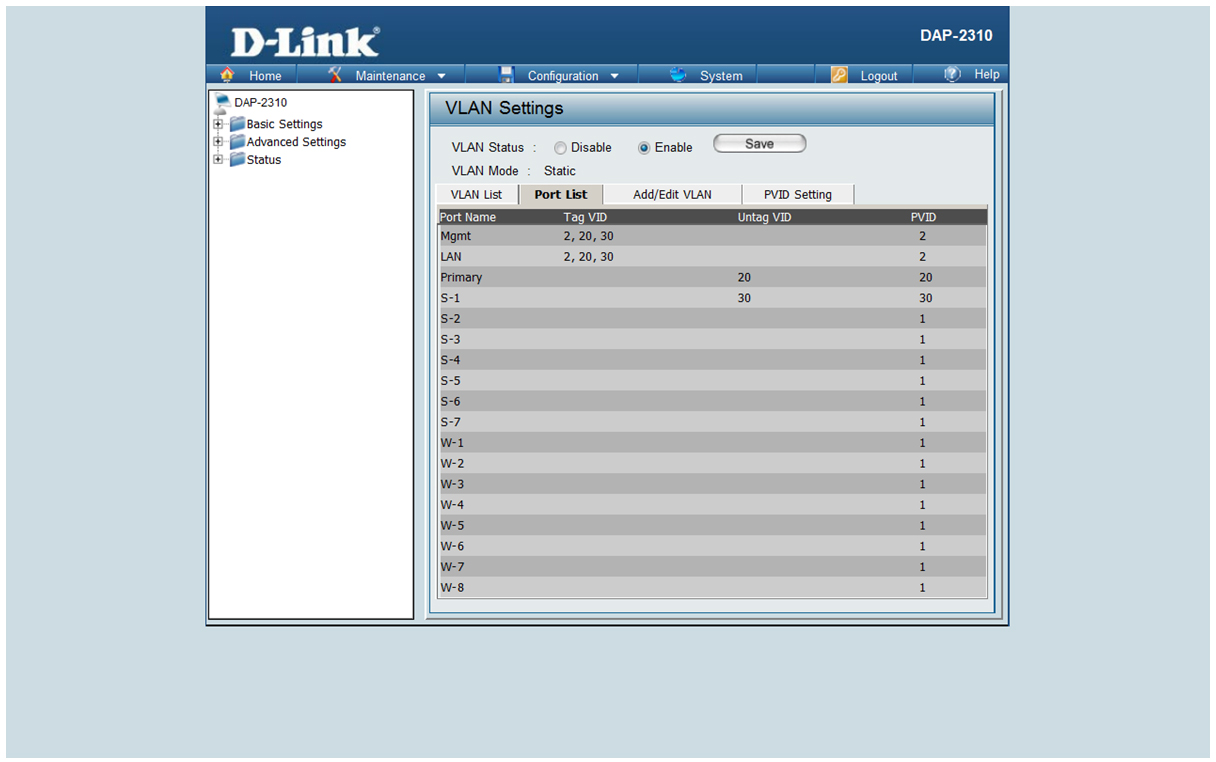
Task: Click the Primary port row
Action: [712, 277]
